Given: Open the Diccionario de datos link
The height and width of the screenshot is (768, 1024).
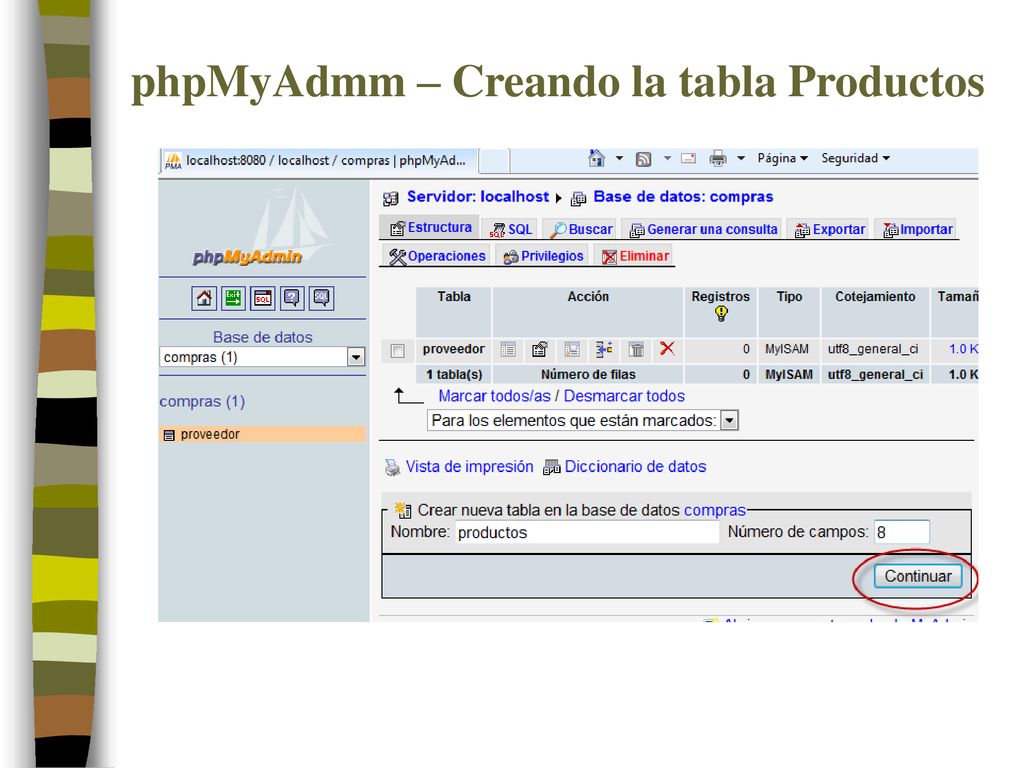Looking at the screenshot, I should 635,466.
